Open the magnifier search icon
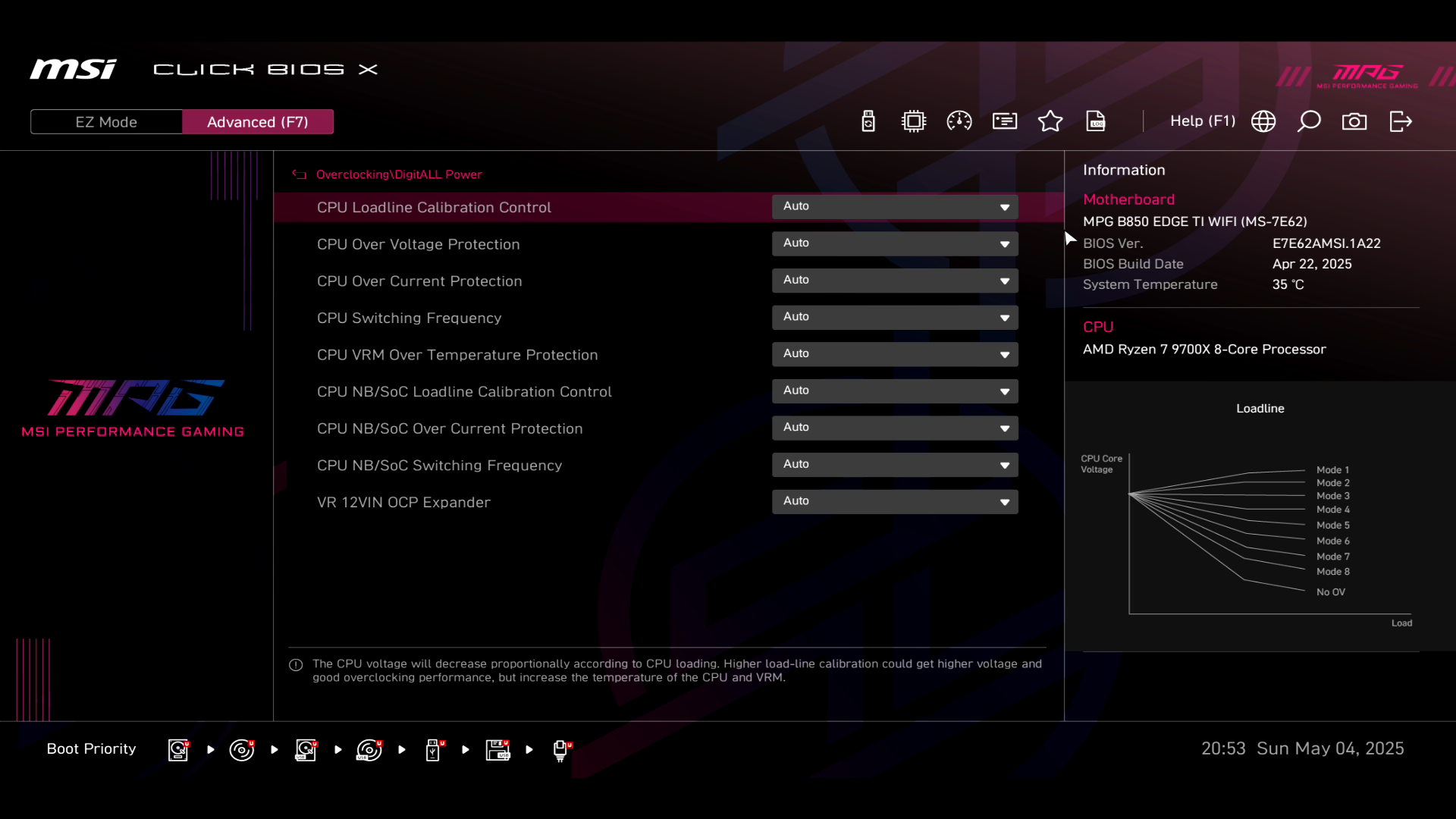1456x819 pixels. click(1309, 121)
